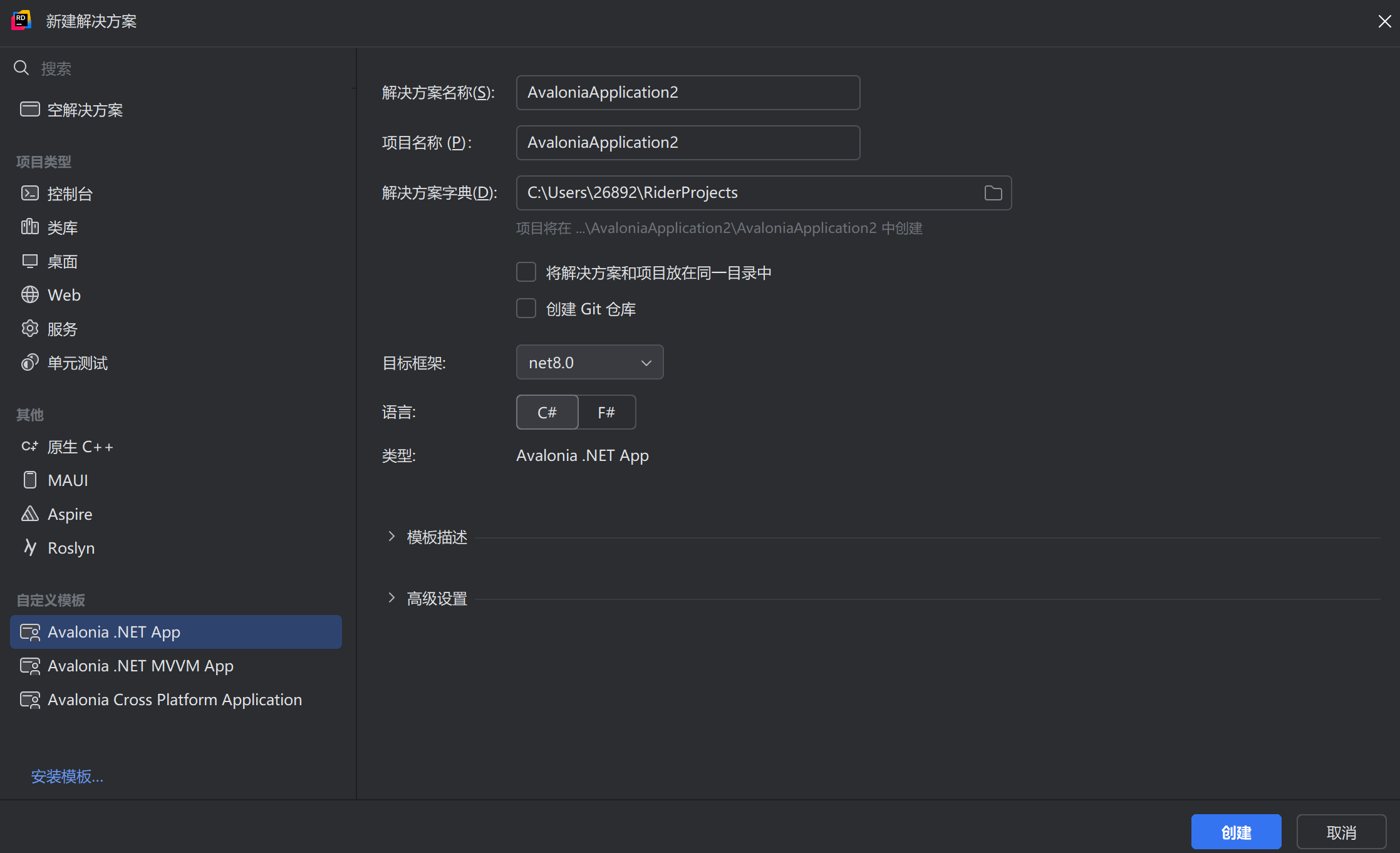Click the '项目将在 ...中创建' hint text
Screen dimensions: 1400x853
(719, 228)
